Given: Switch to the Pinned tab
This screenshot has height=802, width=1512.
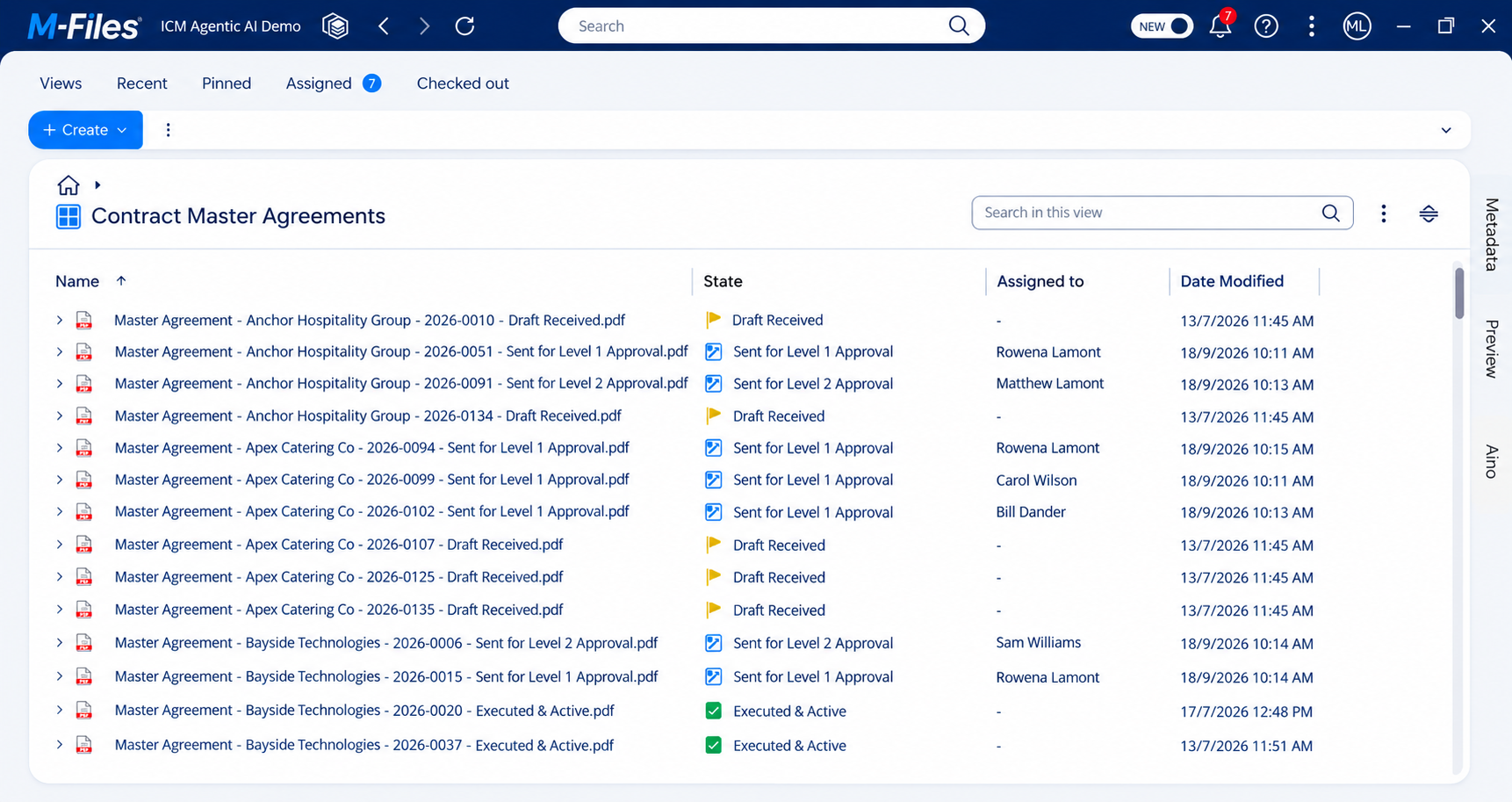Looking at the screenshot, I should tap(227, 83).
